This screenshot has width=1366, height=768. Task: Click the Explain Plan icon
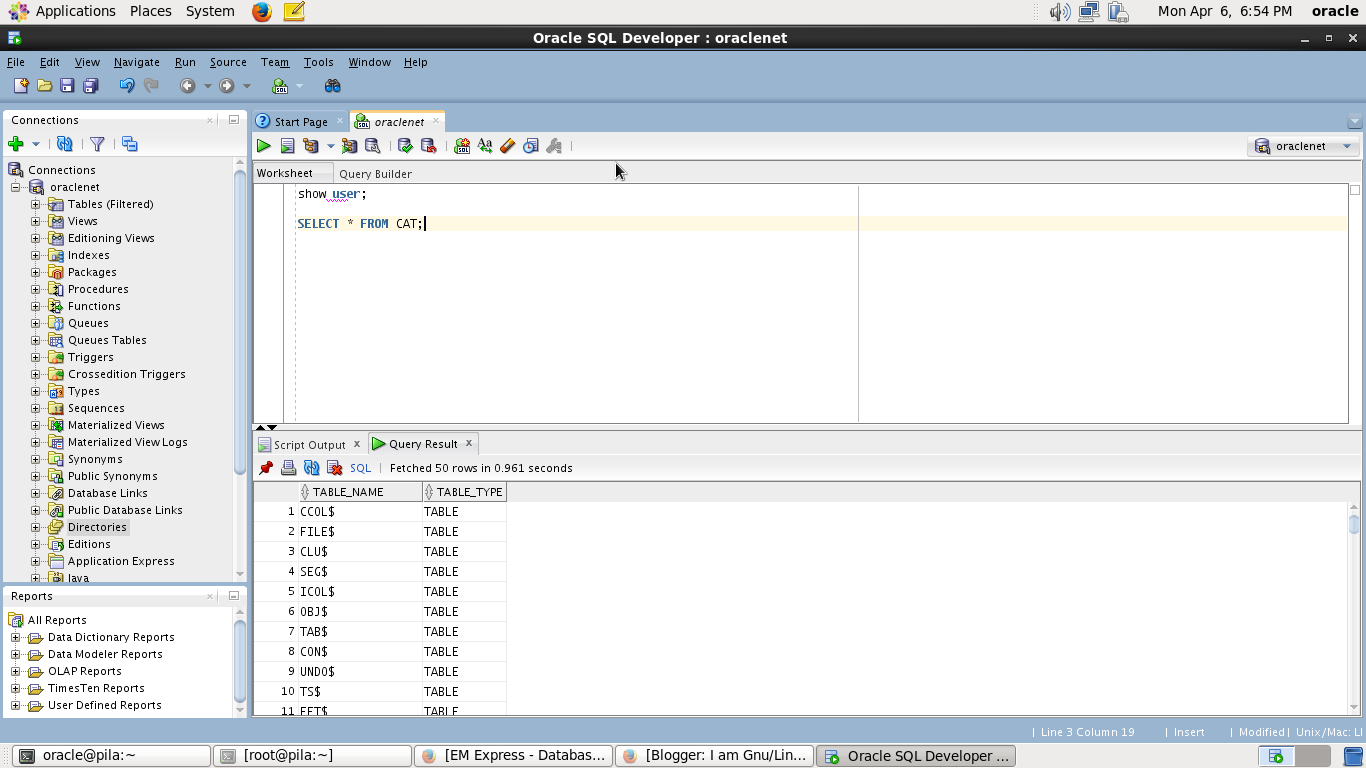[x=310, y=146]
